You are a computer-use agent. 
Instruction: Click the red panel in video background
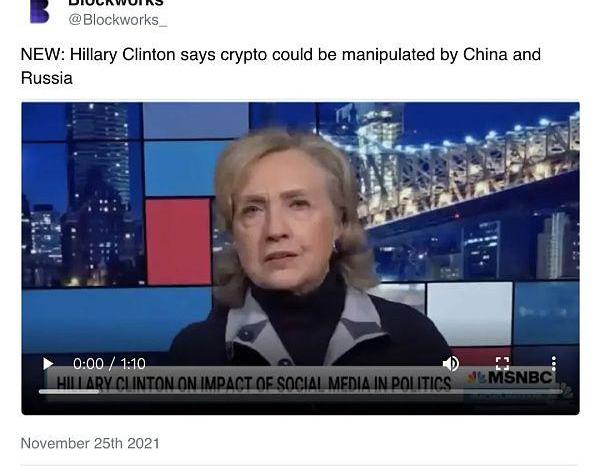(x=178, y=242)
